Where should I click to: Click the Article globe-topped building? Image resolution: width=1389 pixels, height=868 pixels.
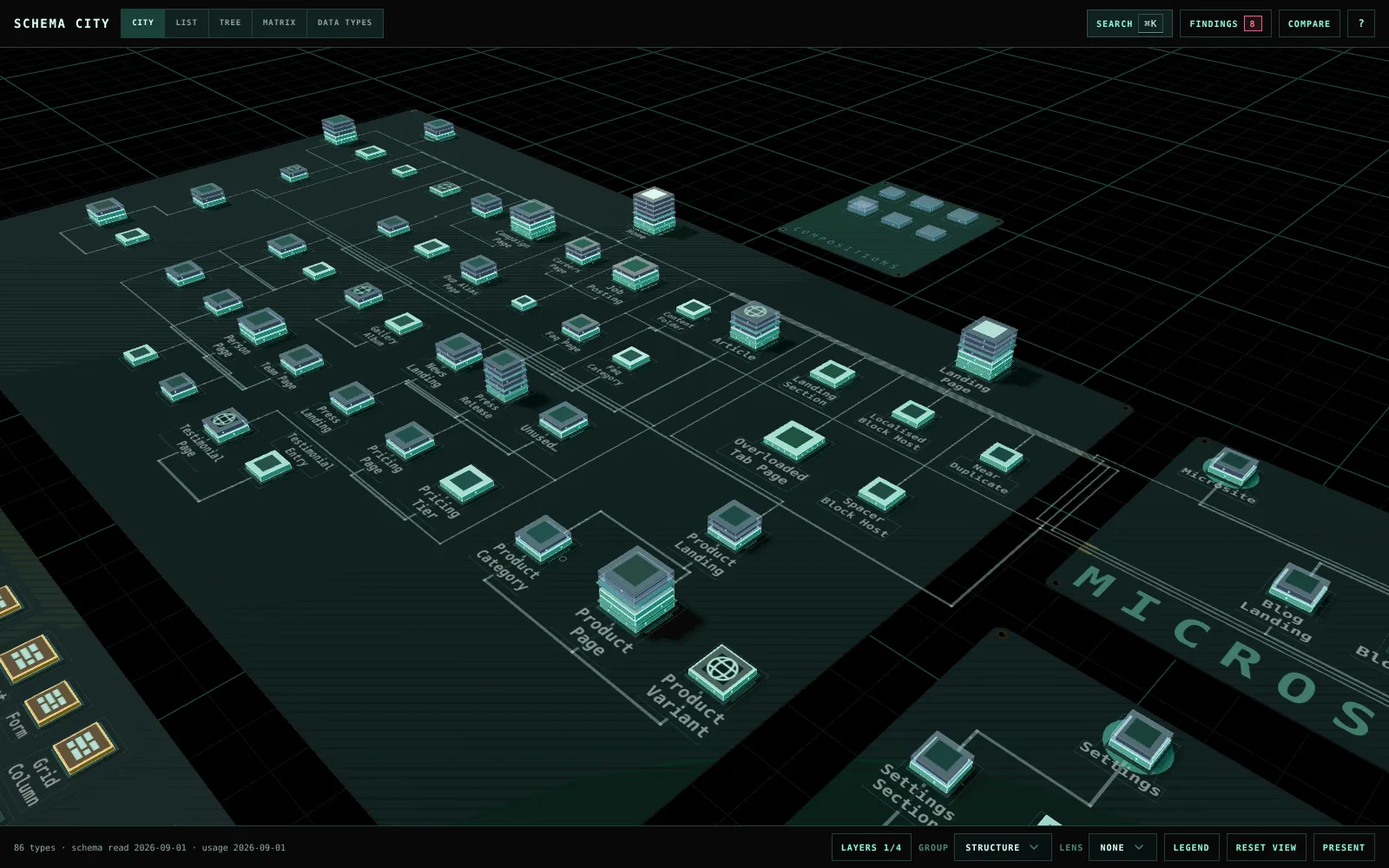point(754,325)
